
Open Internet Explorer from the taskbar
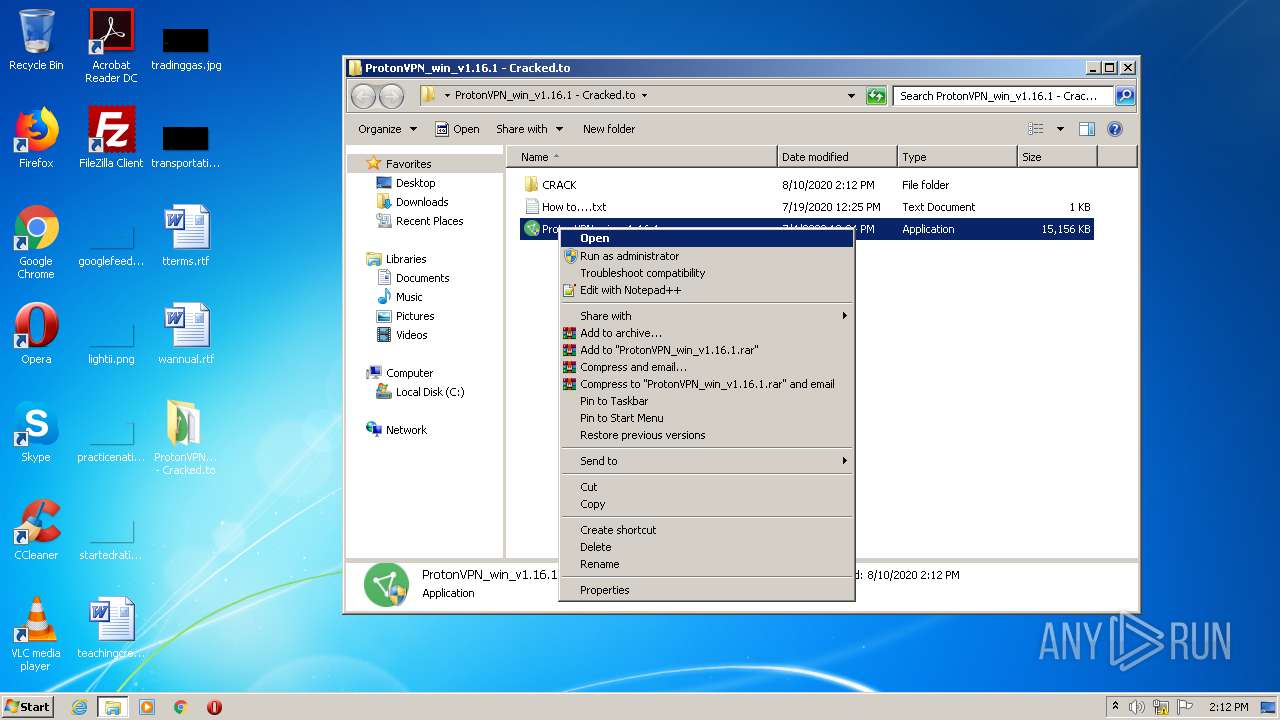pos(79,707)
